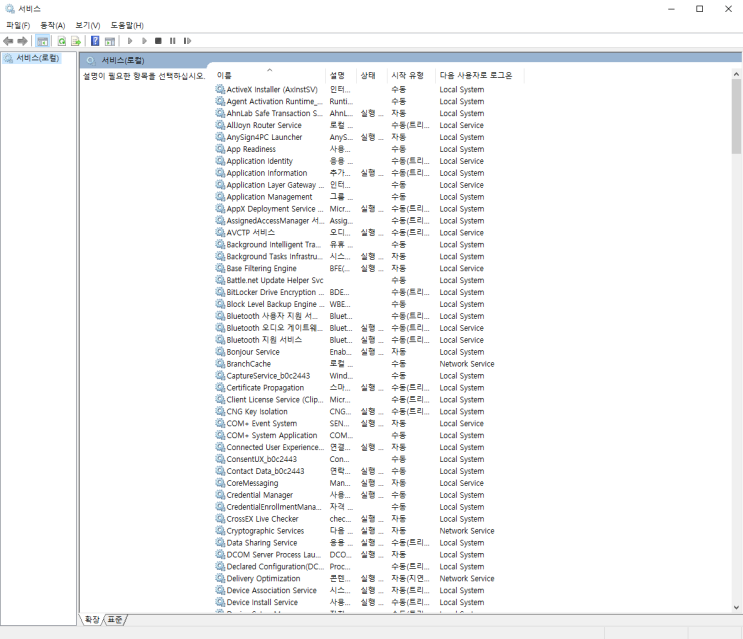Select the AVCTP 서비스 row
The width and height of the screenshot is (743, 639).
click(x=369, y=233)
